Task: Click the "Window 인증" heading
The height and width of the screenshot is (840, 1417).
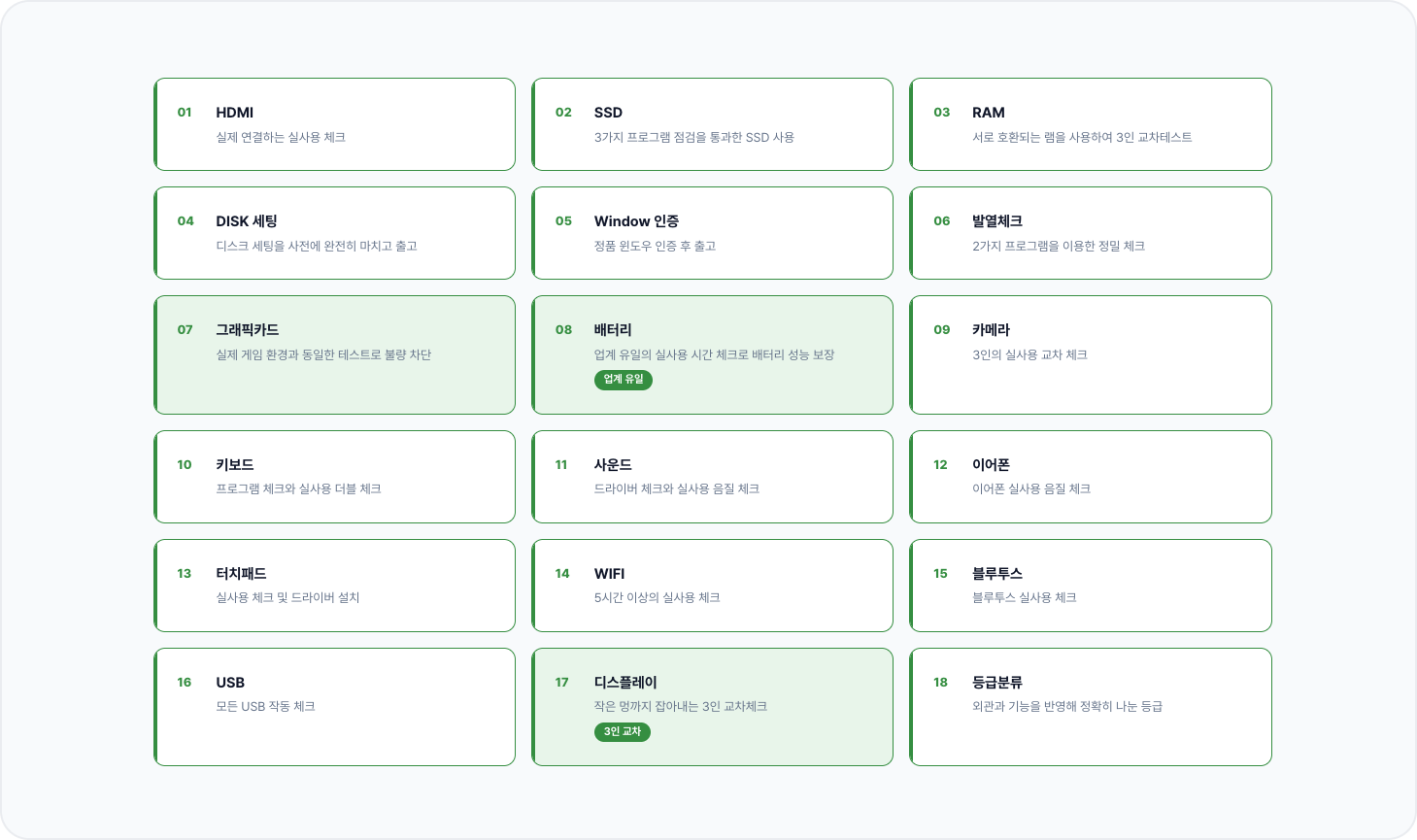Action: tap(637, 221)
